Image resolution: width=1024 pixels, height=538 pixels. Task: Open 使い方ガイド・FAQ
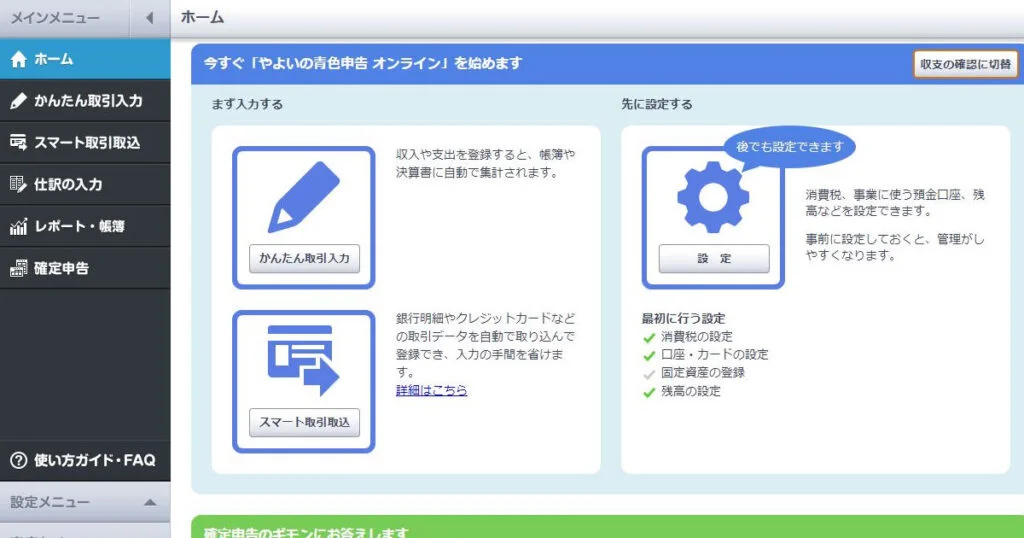point(85,460)
